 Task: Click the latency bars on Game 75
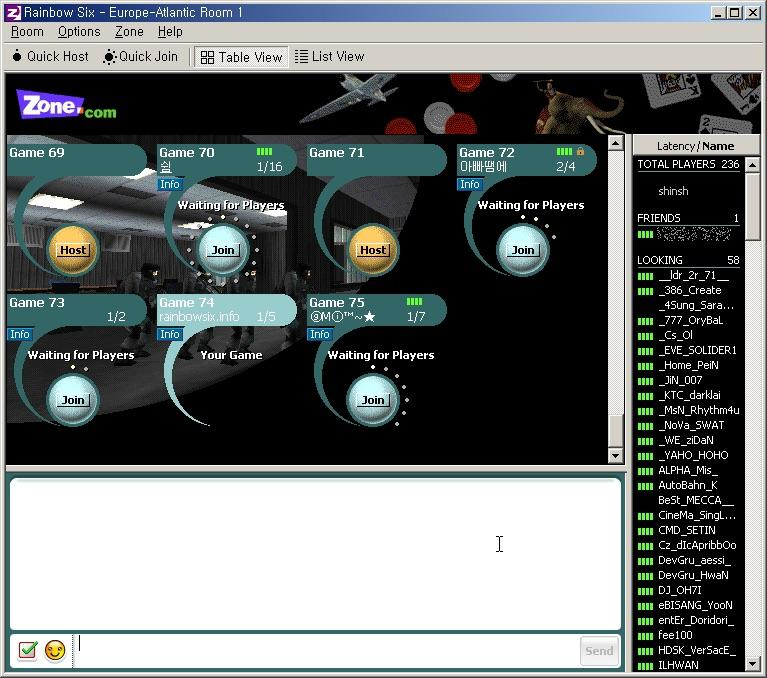point(414,301)
